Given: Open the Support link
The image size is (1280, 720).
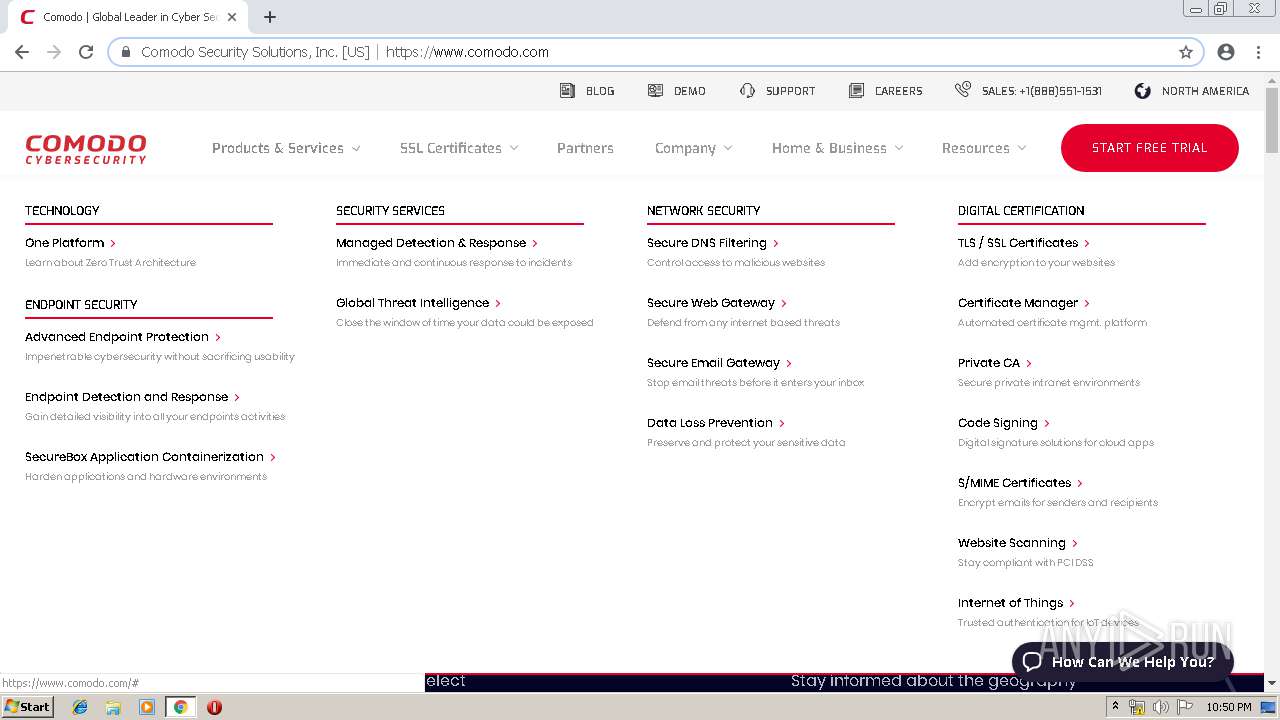Looking at the screenshot, I should tap(791, 91).
